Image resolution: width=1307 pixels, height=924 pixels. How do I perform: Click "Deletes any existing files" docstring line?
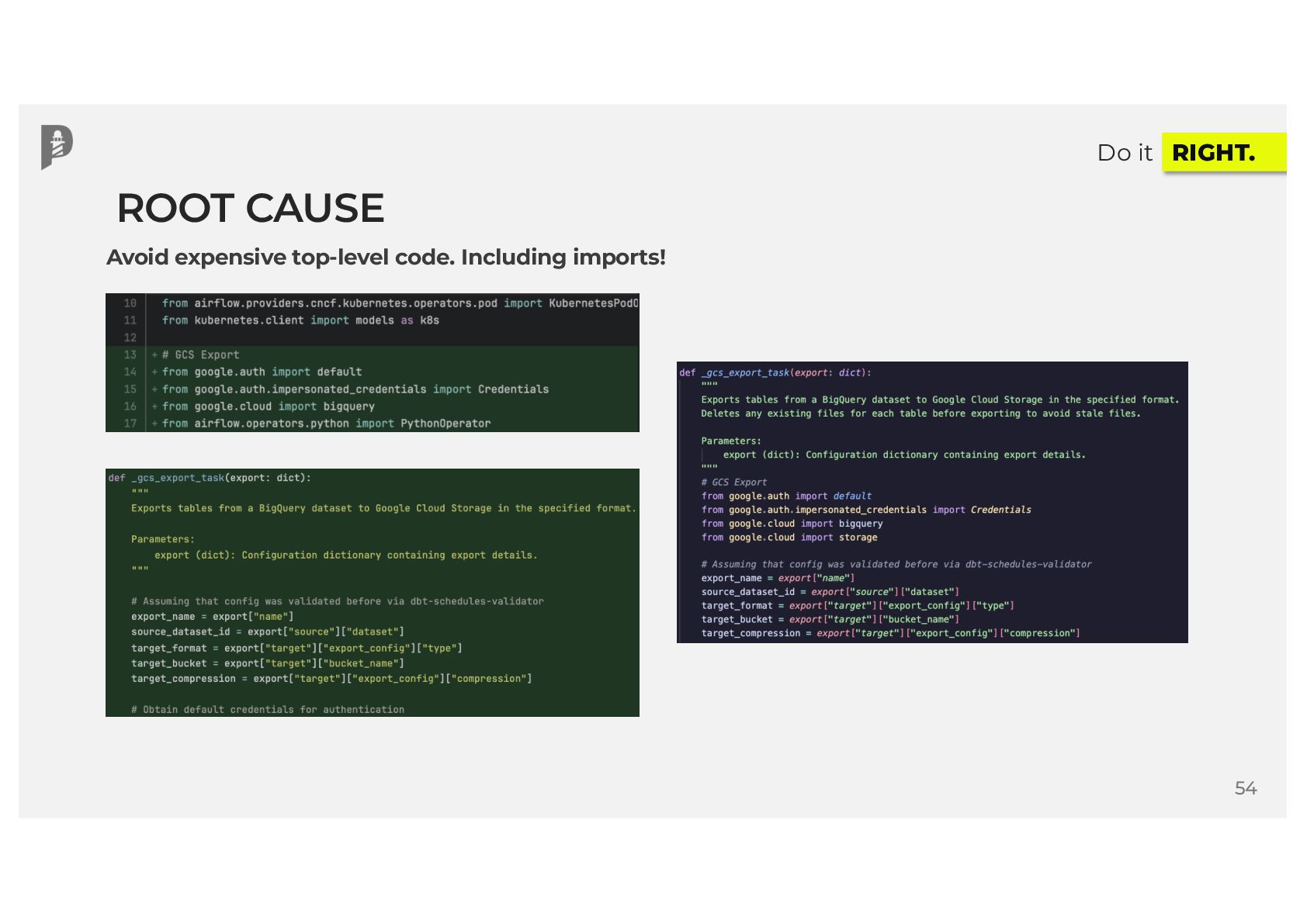coord(921,414)
